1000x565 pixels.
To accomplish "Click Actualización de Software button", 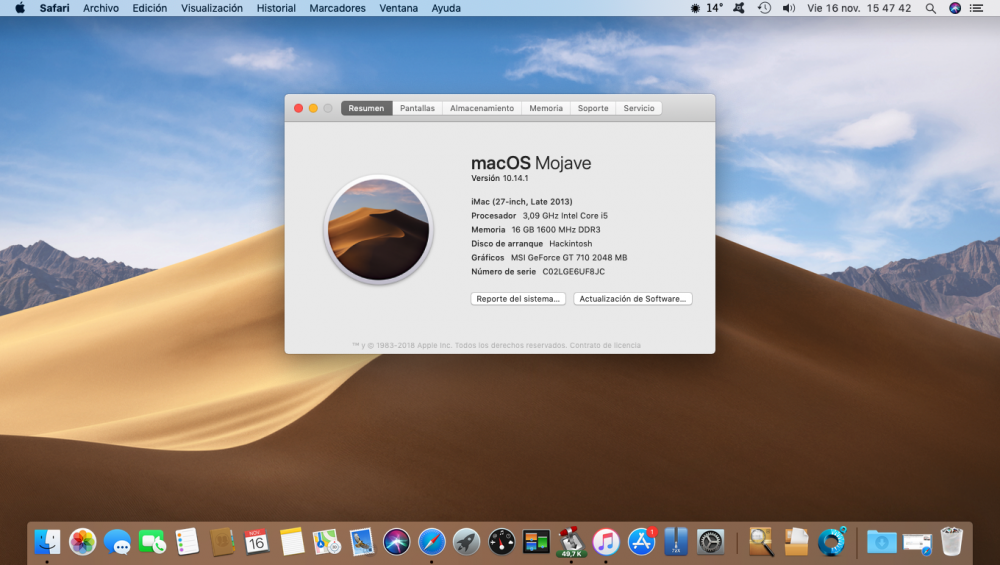I will (x=633, y=298).
